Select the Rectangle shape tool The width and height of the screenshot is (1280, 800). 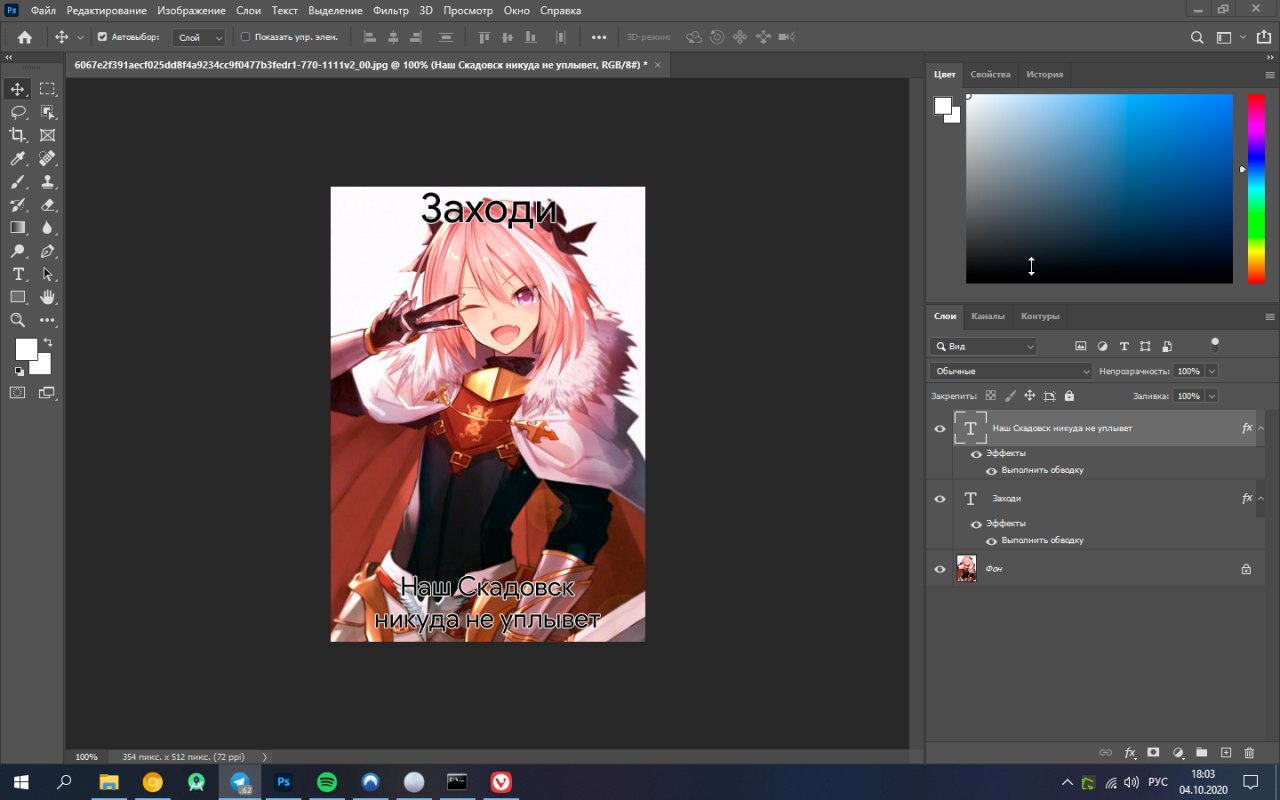18,297
